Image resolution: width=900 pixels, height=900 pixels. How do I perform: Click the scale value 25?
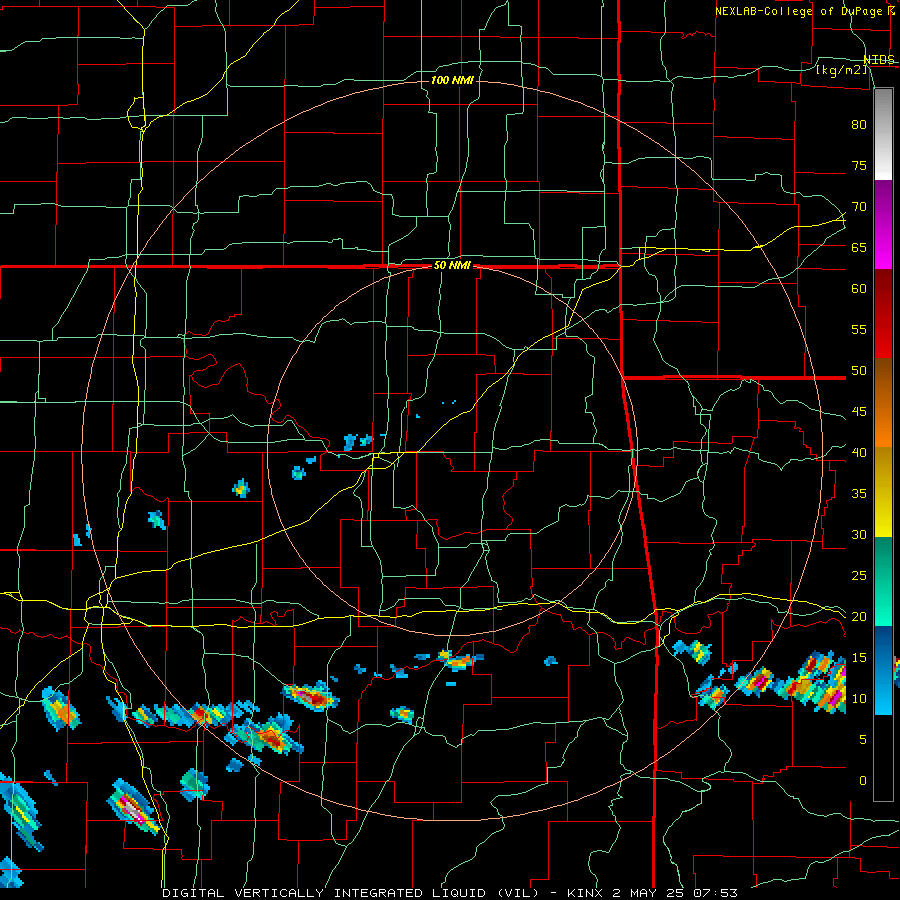coord(859,575)
